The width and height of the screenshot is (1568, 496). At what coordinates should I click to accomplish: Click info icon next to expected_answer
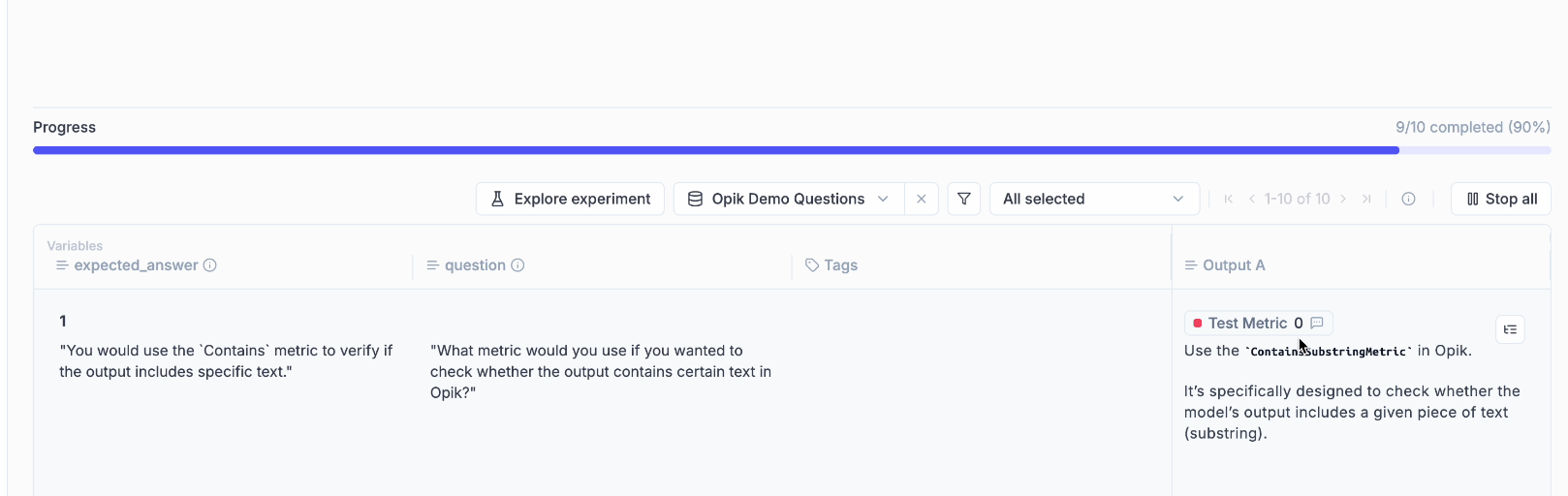click(209, 265)
